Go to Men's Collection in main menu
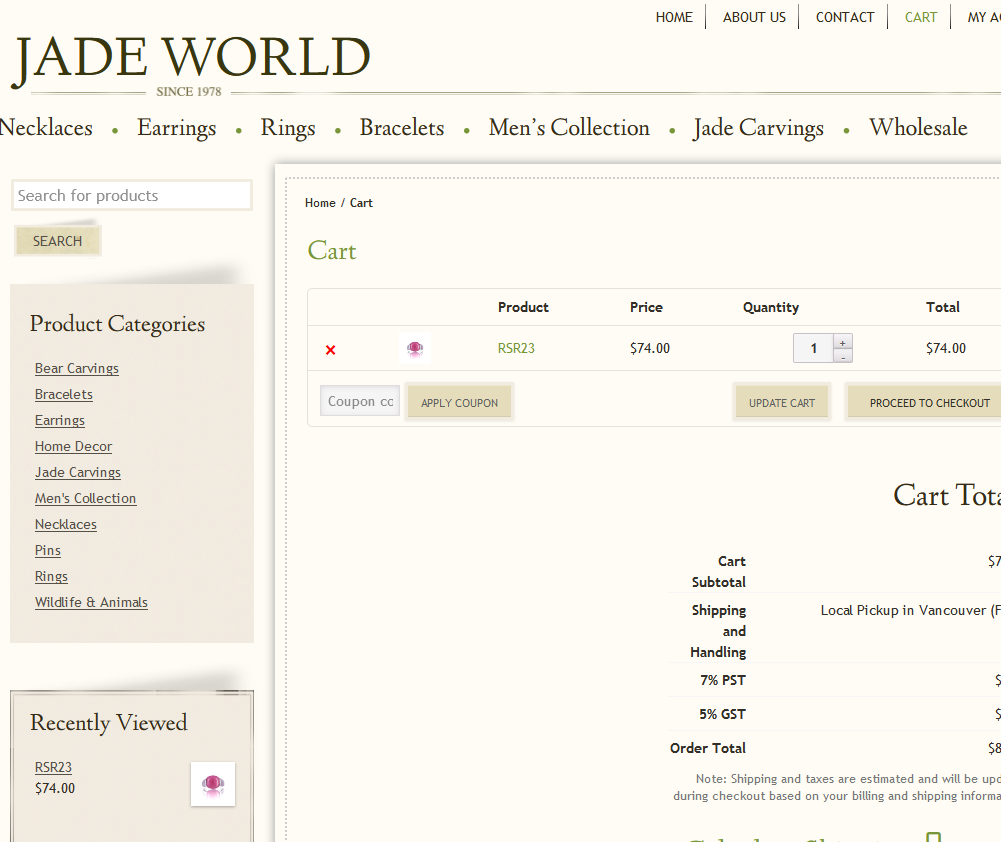This screenshot has height=842, width=1001. [568, 128]
